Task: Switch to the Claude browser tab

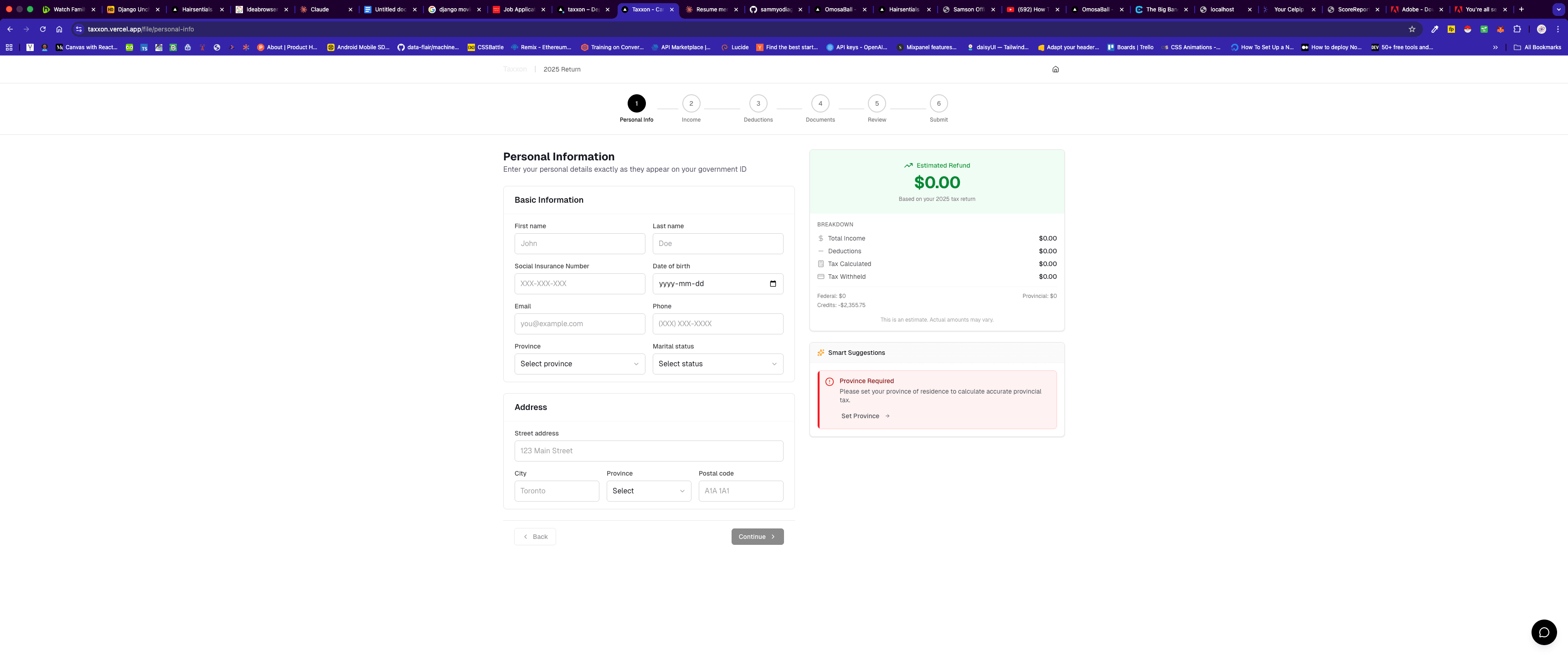Action: pyautogui.click(x=320, y=10)
